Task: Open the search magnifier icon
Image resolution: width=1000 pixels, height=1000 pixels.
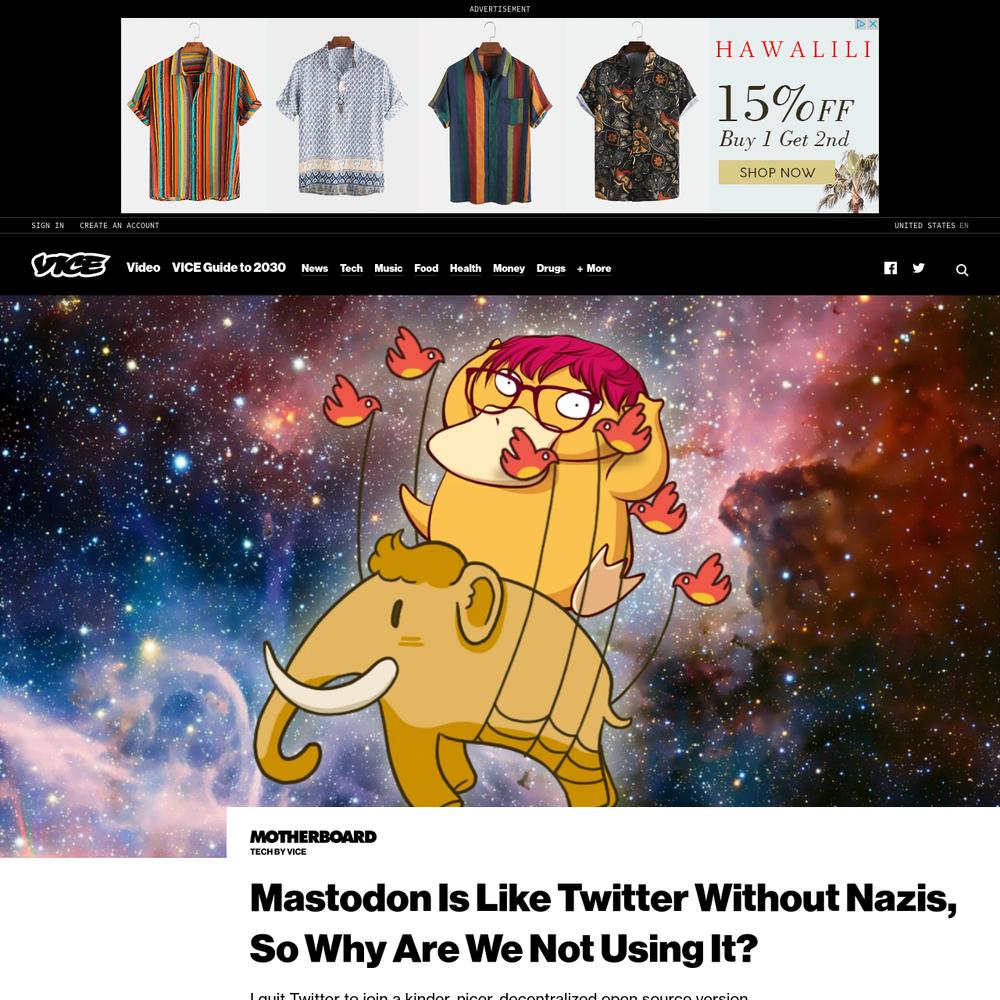Action: (962, 270)
